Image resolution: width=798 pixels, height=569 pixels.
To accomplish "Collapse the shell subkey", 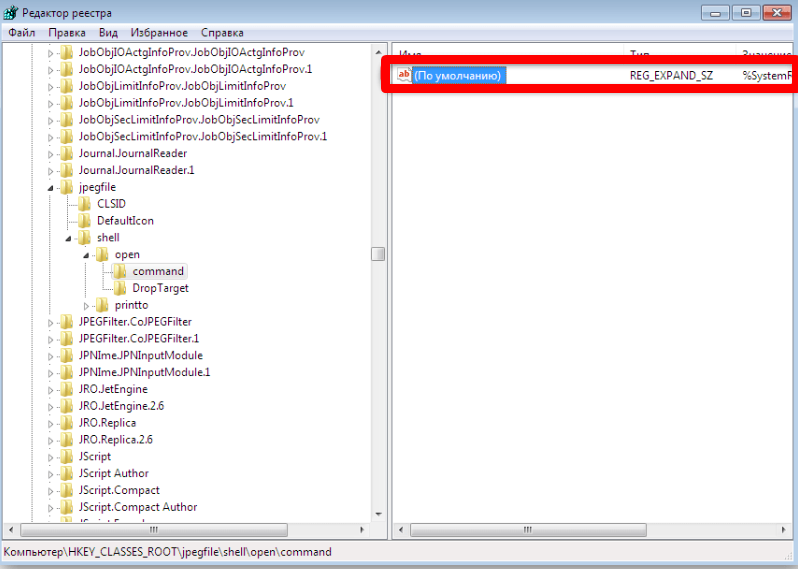I will [x=68, y=238].
